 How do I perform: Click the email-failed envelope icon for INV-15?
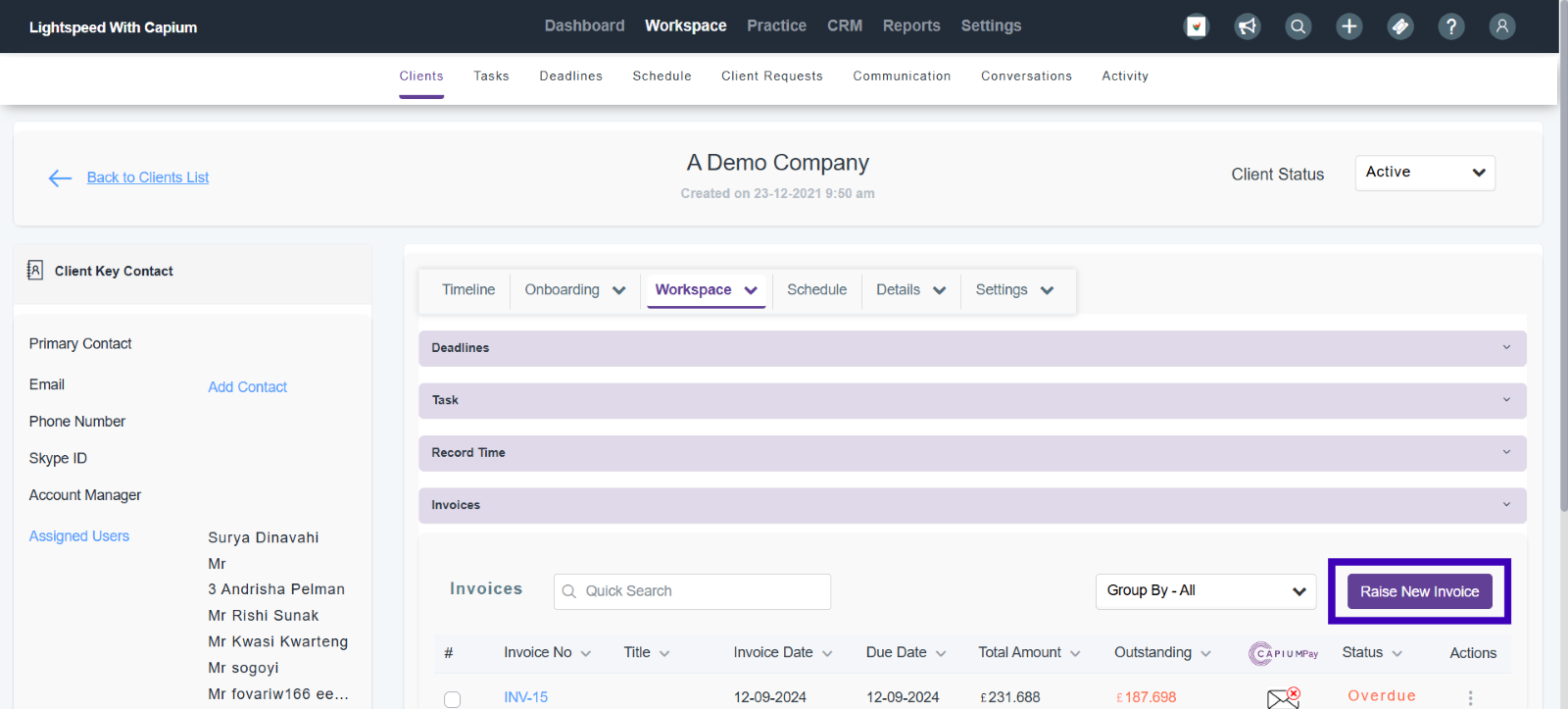coord(1283,698)
